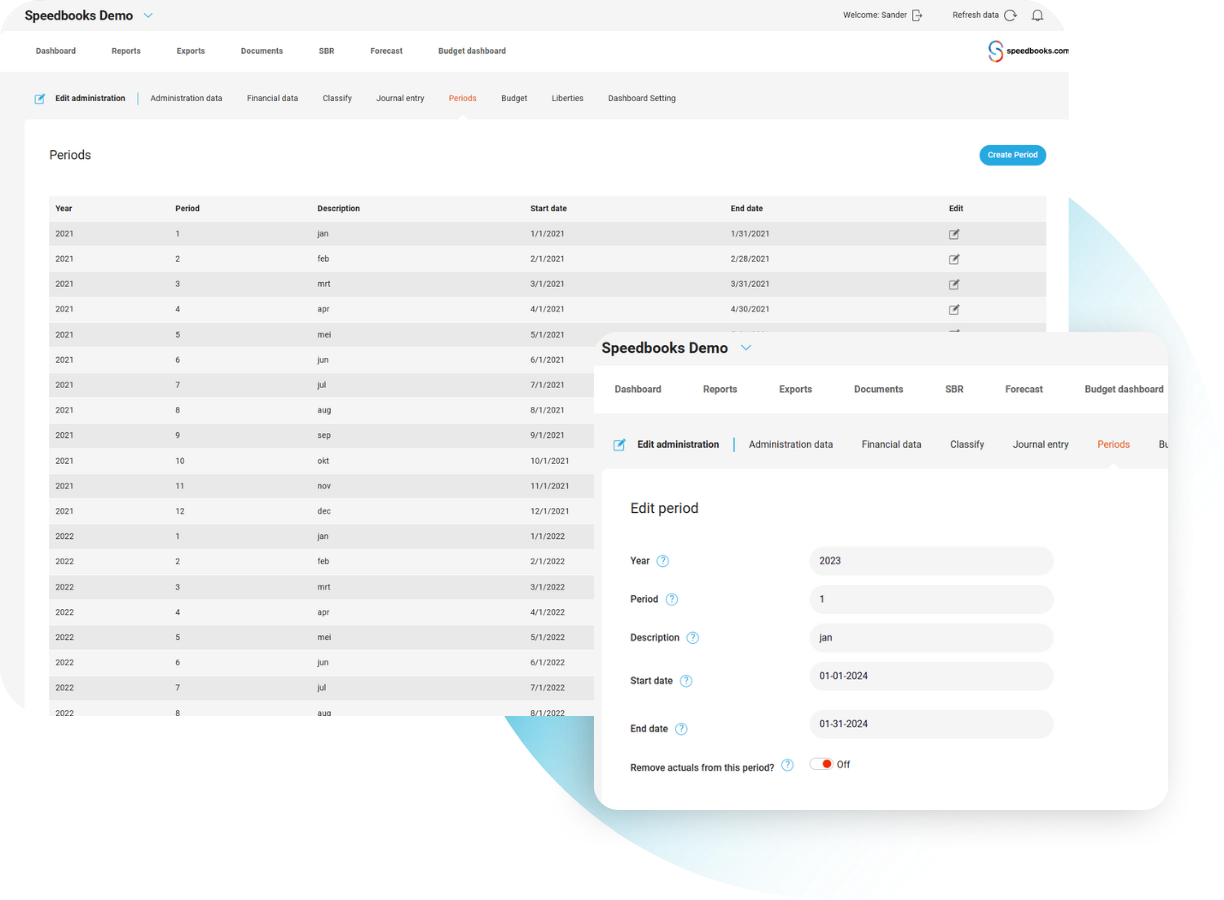Switch to Financial data tab in back window

pos(272,99)
